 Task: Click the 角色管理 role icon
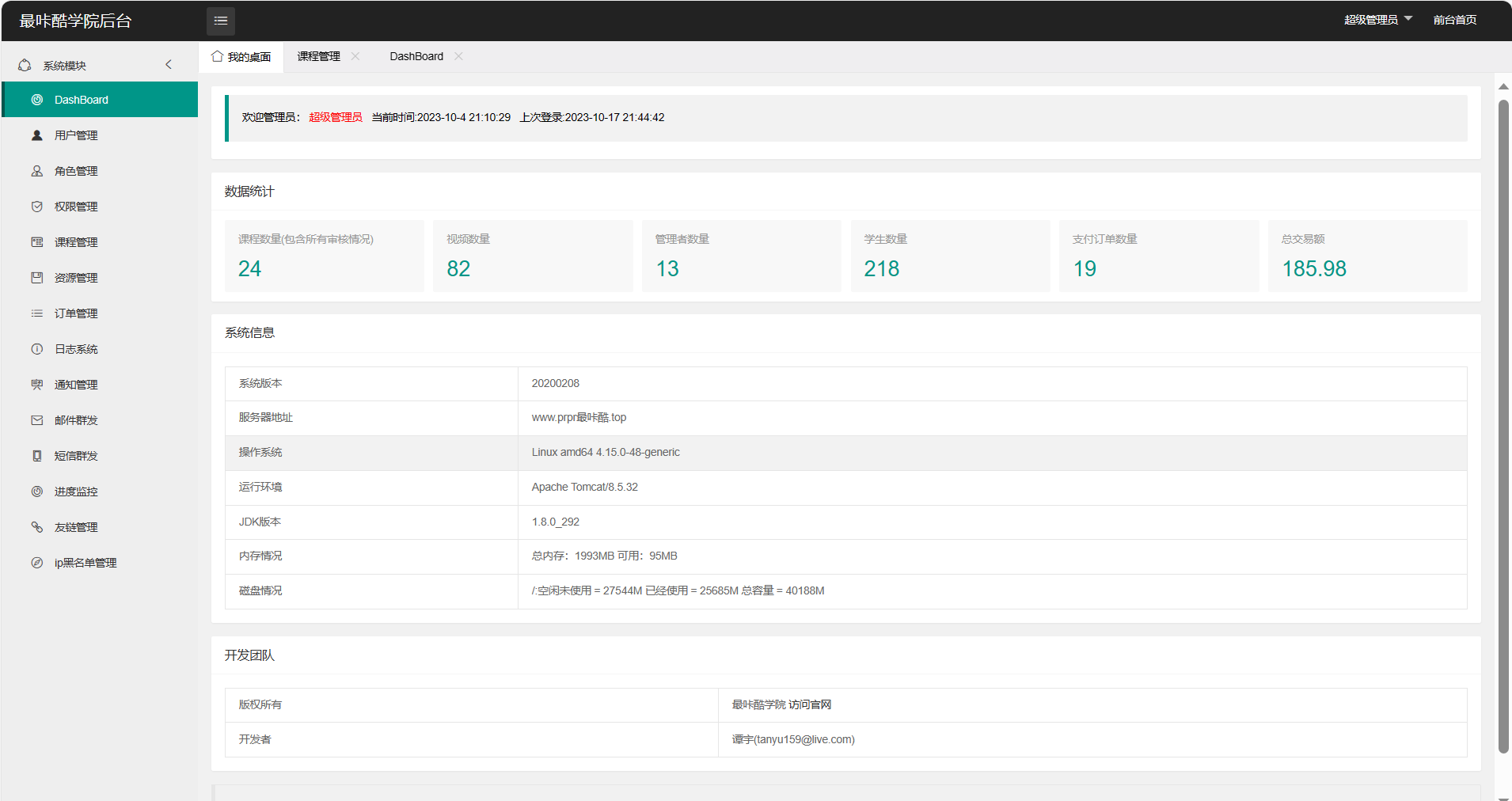(37, 171)
